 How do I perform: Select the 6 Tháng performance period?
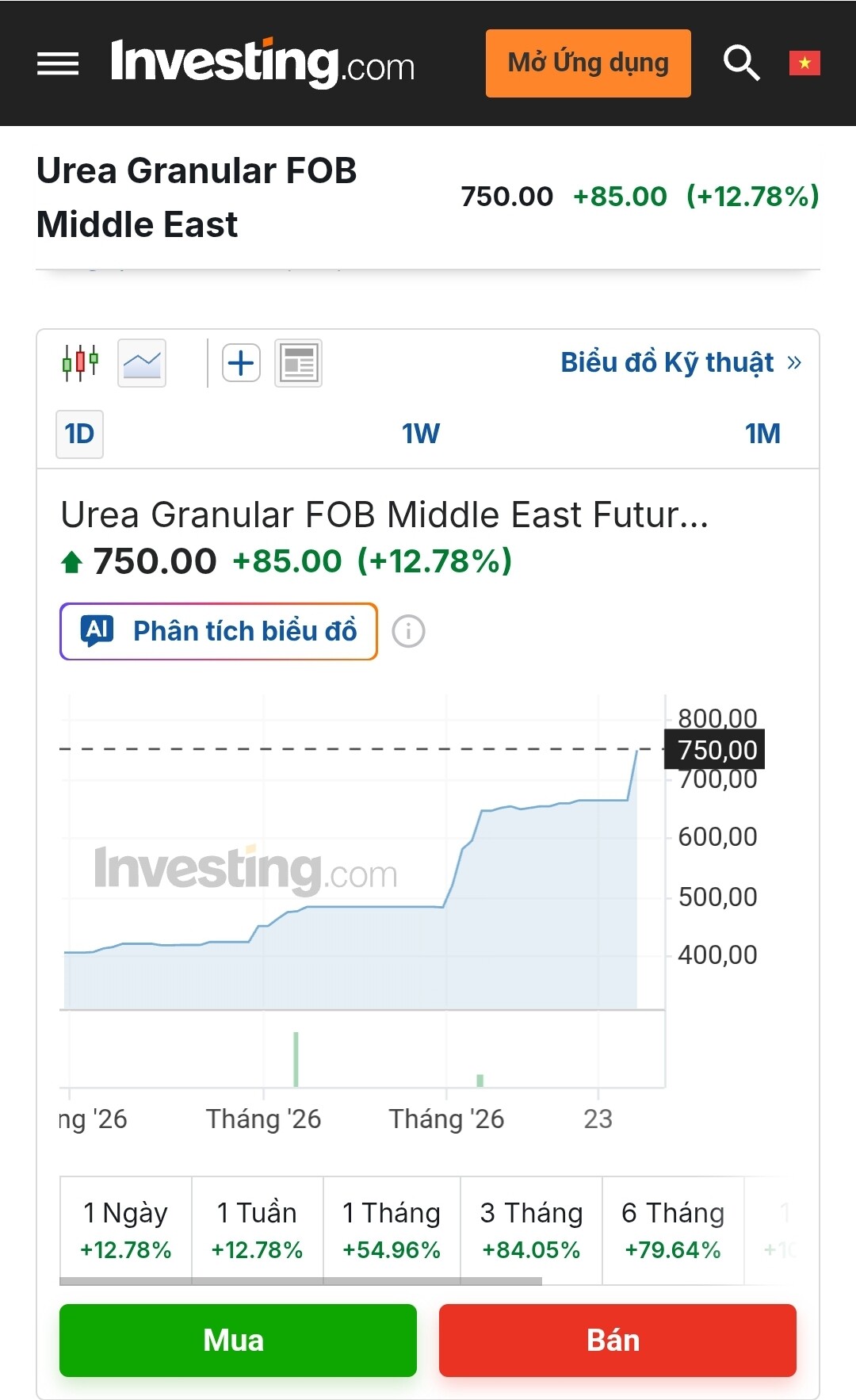tap(673, 1230)
